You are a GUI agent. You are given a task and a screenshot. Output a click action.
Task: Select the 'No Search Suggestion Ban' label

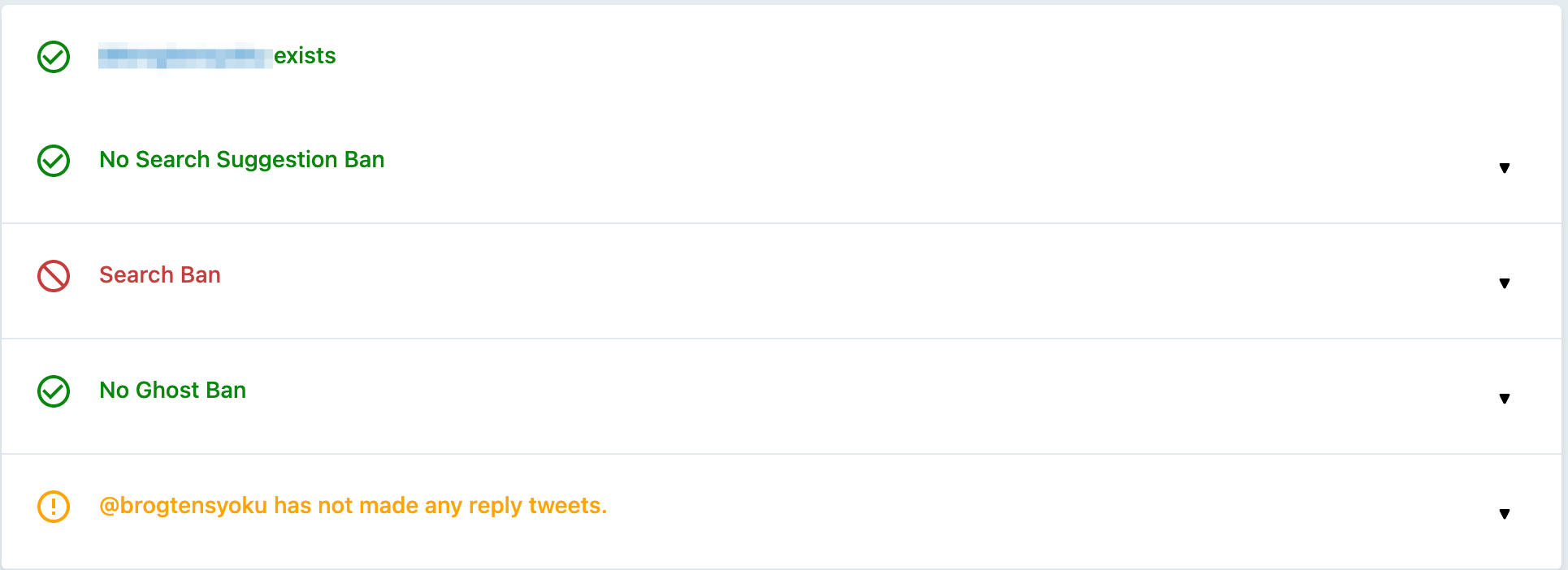(242, 160)
